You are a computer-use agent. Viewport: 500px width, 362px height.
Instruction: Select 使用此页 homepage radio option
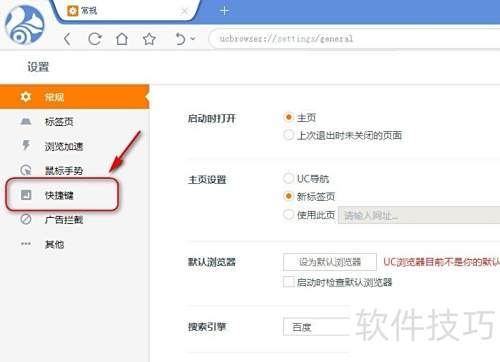(288, 214)
